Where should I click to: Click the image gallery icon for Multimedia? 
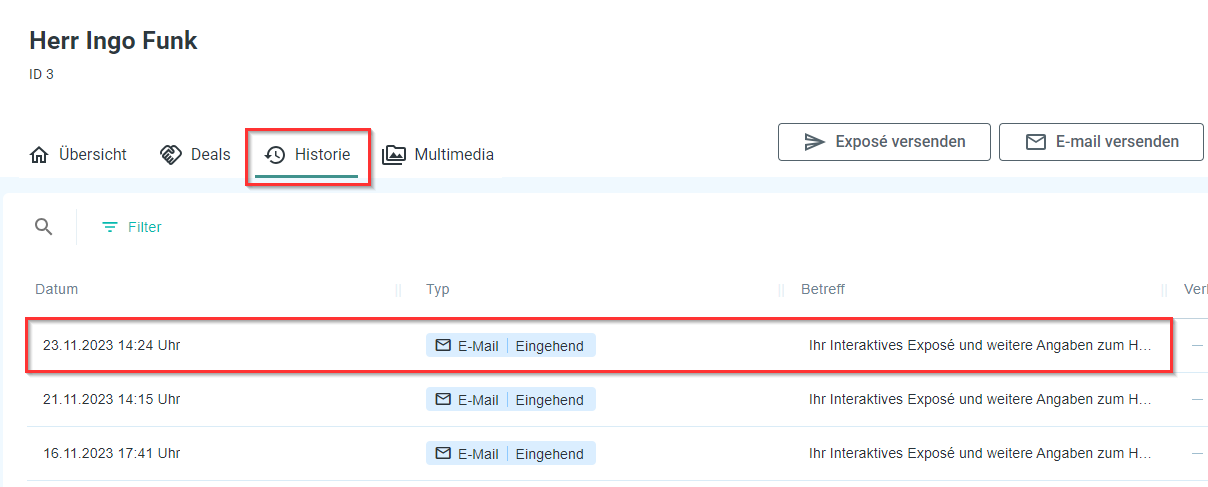(394, 155)
